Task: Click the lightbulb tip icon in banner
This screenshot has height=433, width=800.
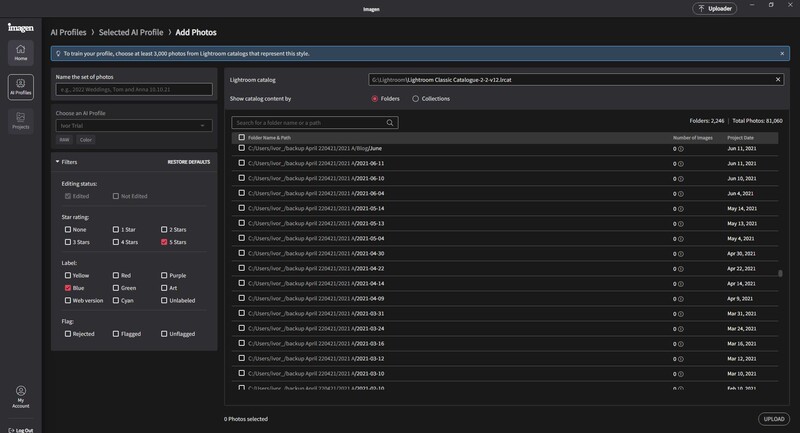Action: [58, 54]
